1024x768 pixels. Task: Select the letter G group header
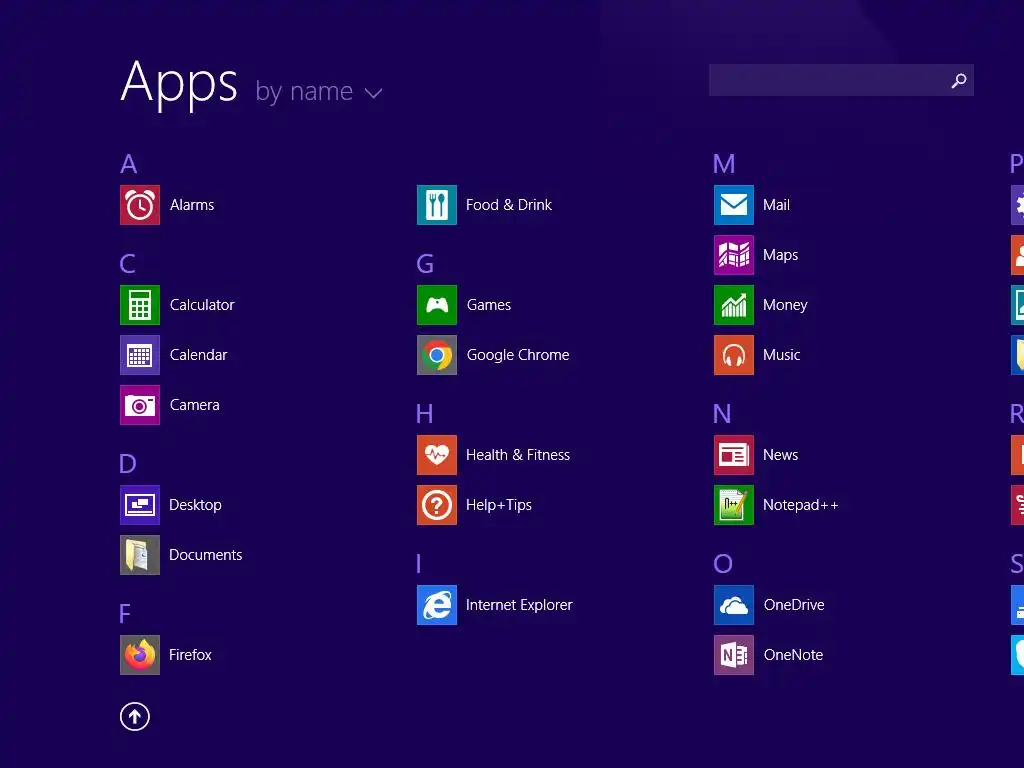tap(425, 264)
